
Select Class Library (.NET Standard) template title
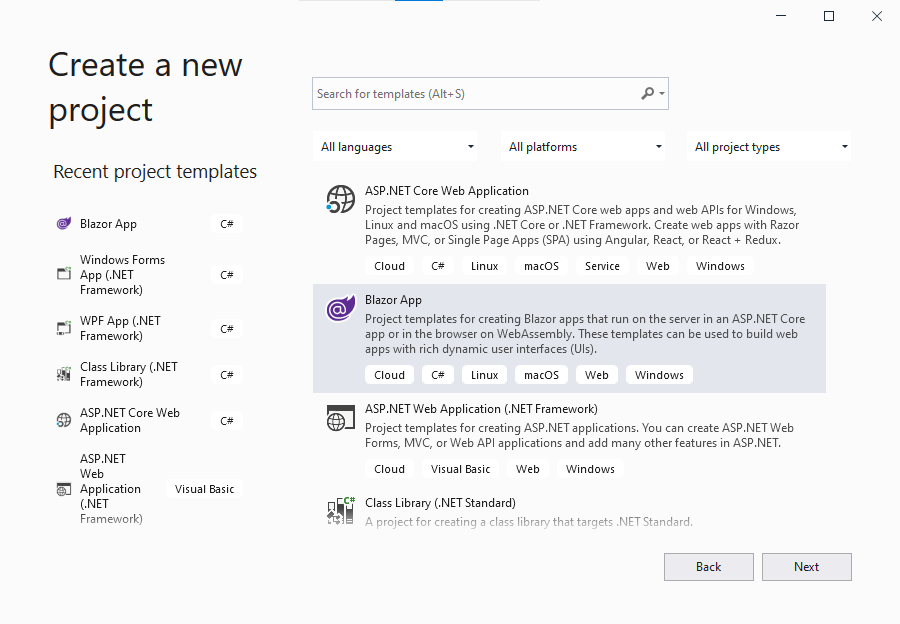[440, 503]
